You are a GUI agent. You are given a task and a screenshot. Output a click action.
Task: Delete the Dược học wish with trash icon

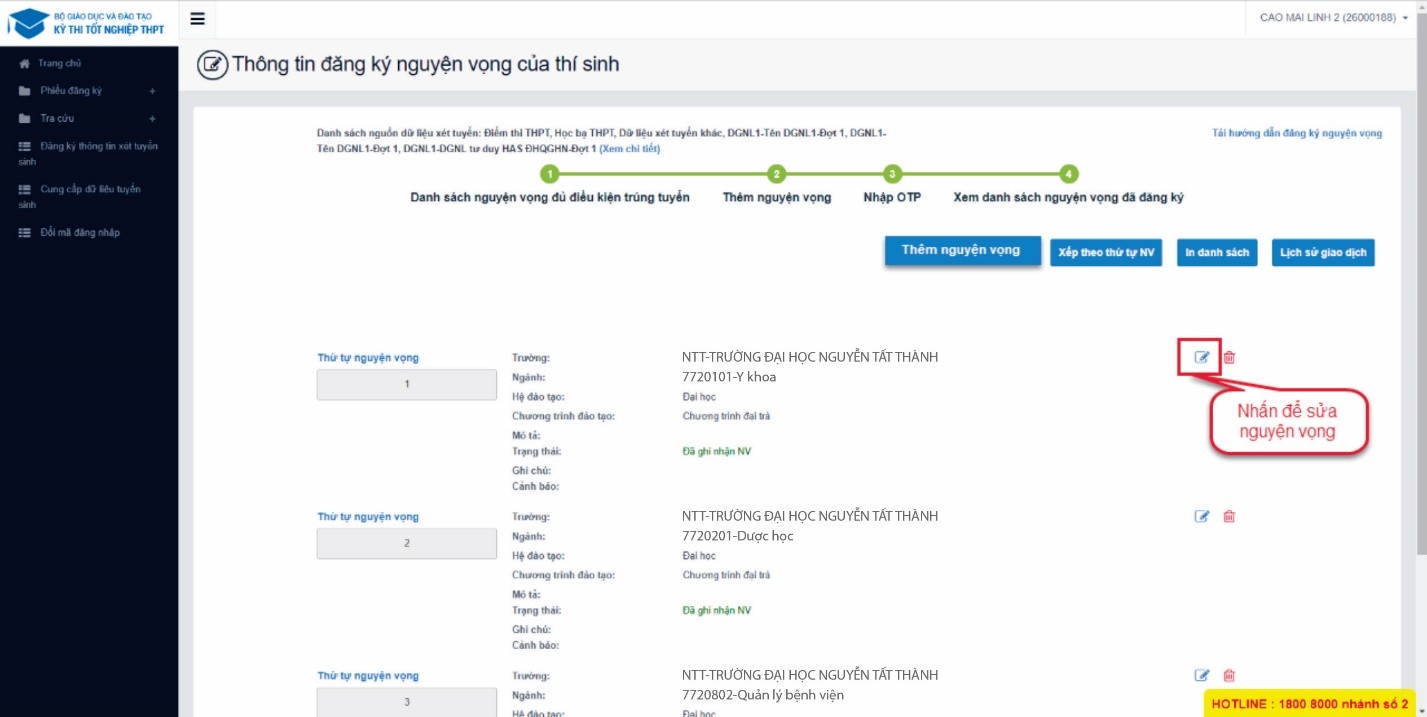click(x=1229, y=516)
